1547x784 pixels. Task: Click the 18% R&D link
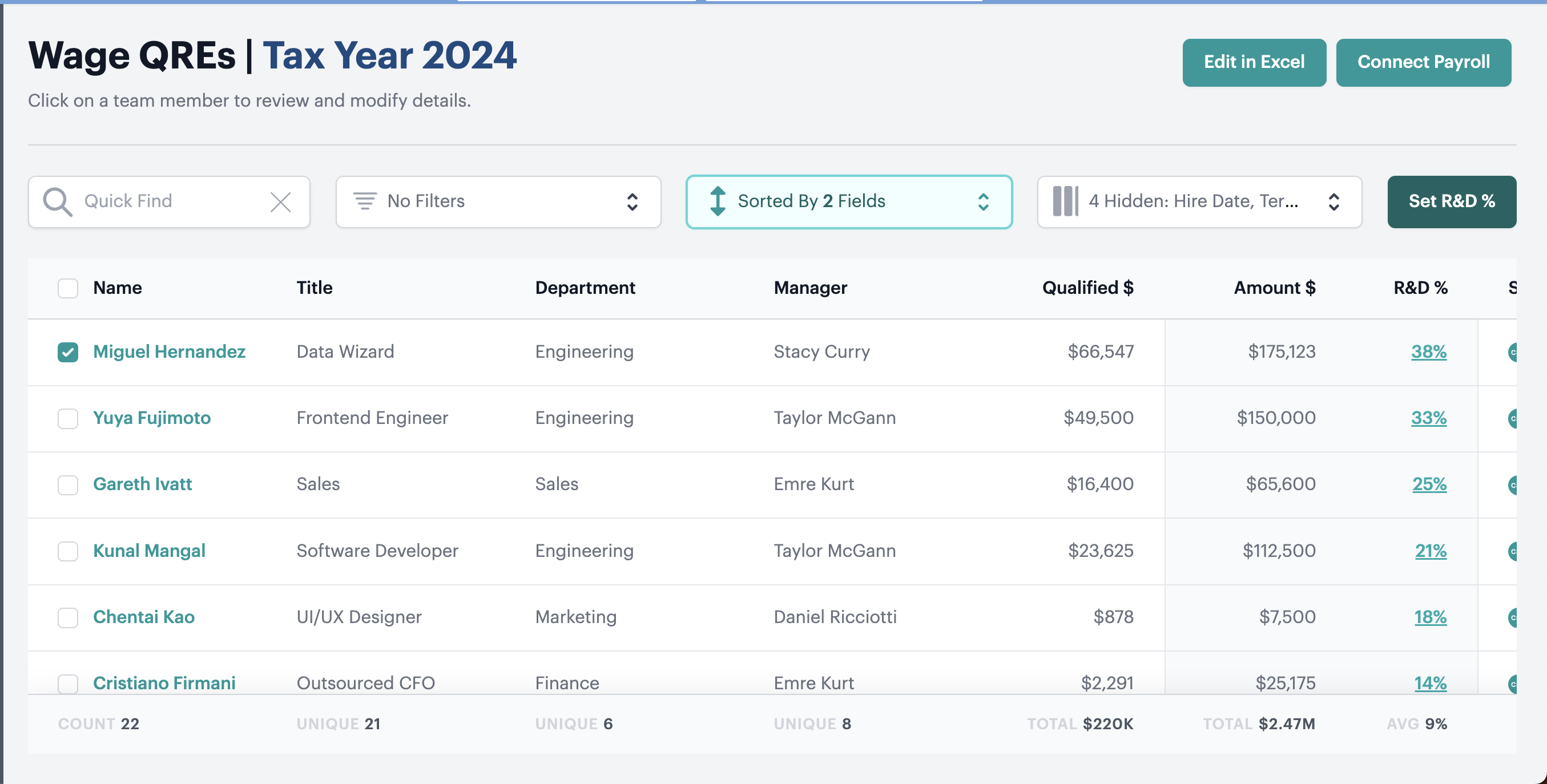click(1430, 617)
